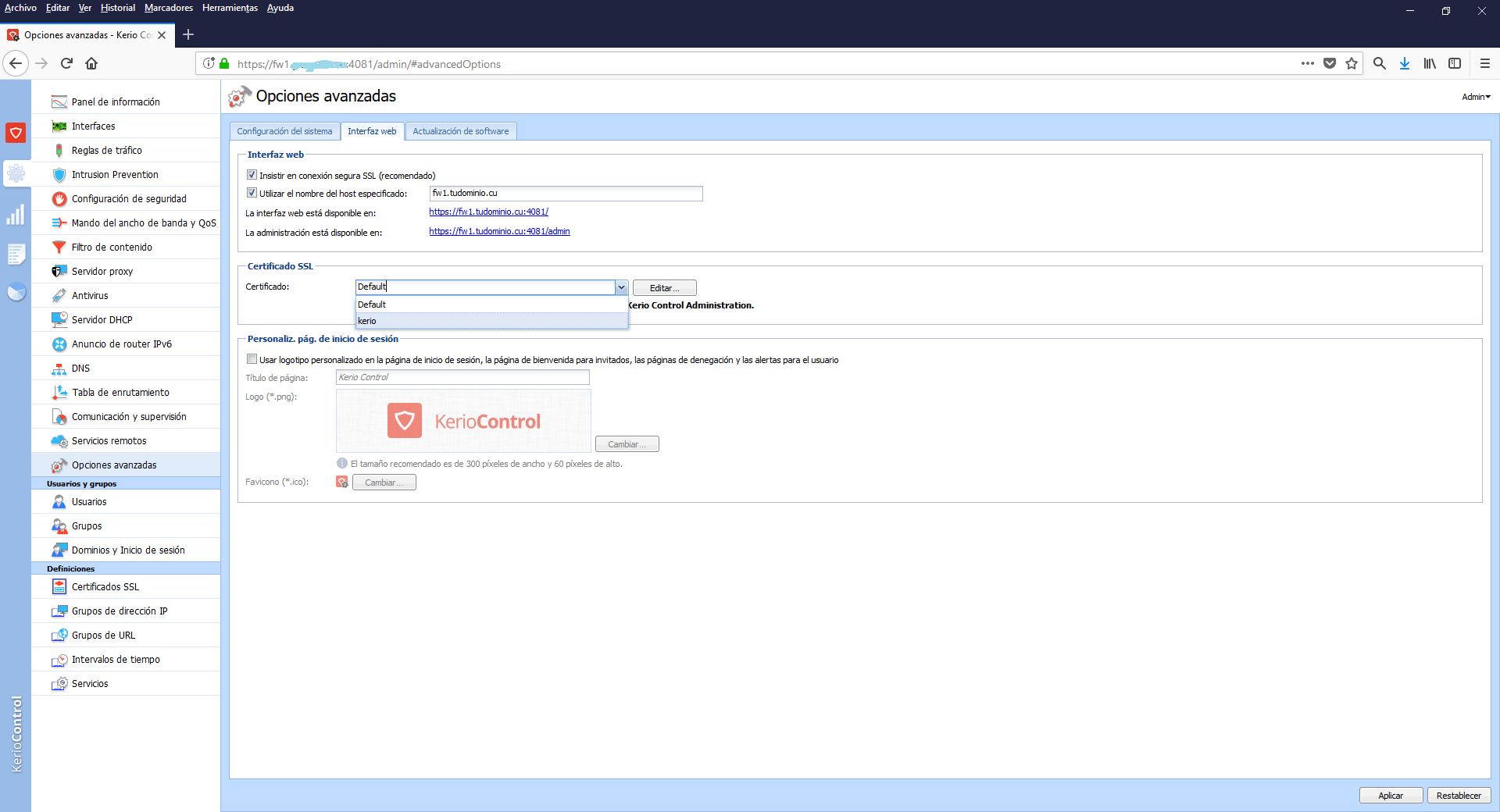Open the administration /admin link
Image resolution: width=1500 pixels, height=812 pixels.
click(x=499, y=231)
